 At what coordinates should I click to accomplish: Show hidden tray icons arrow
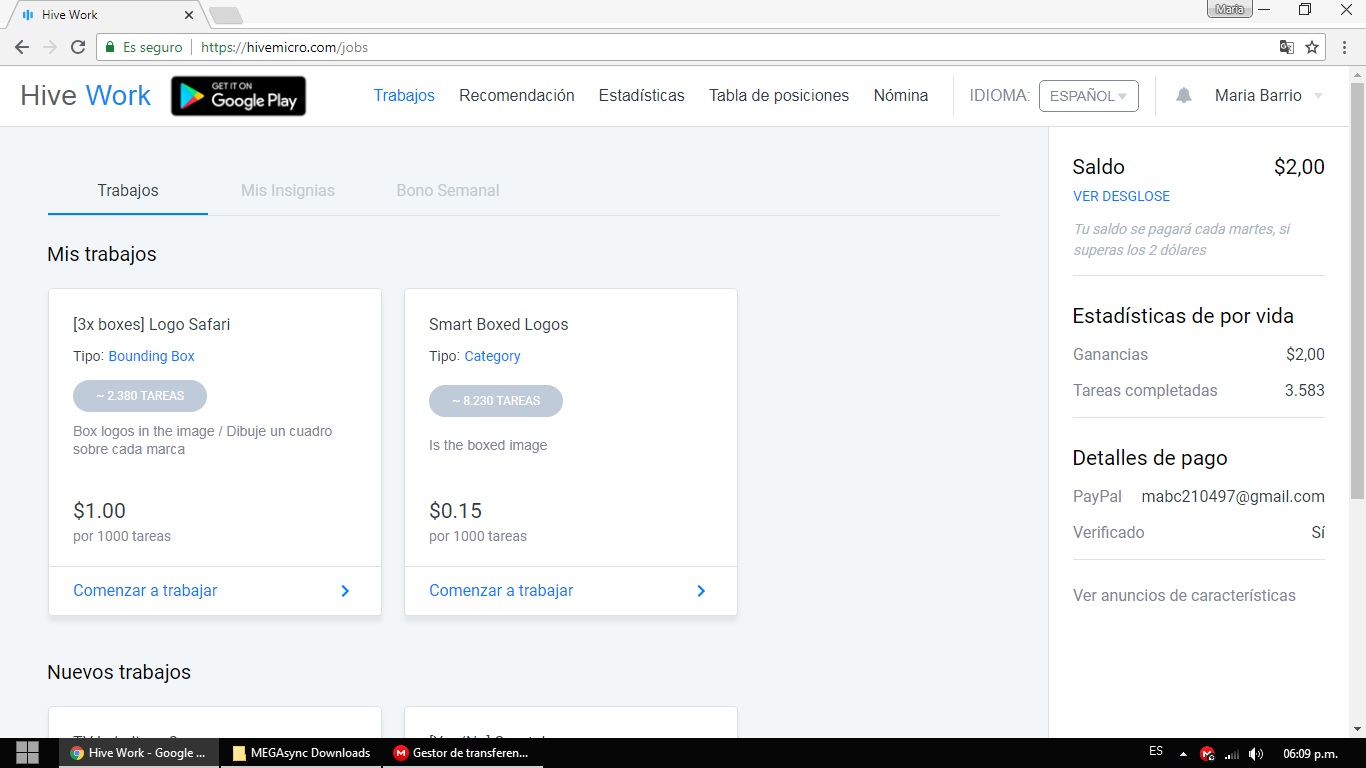tap(1184, 753)
